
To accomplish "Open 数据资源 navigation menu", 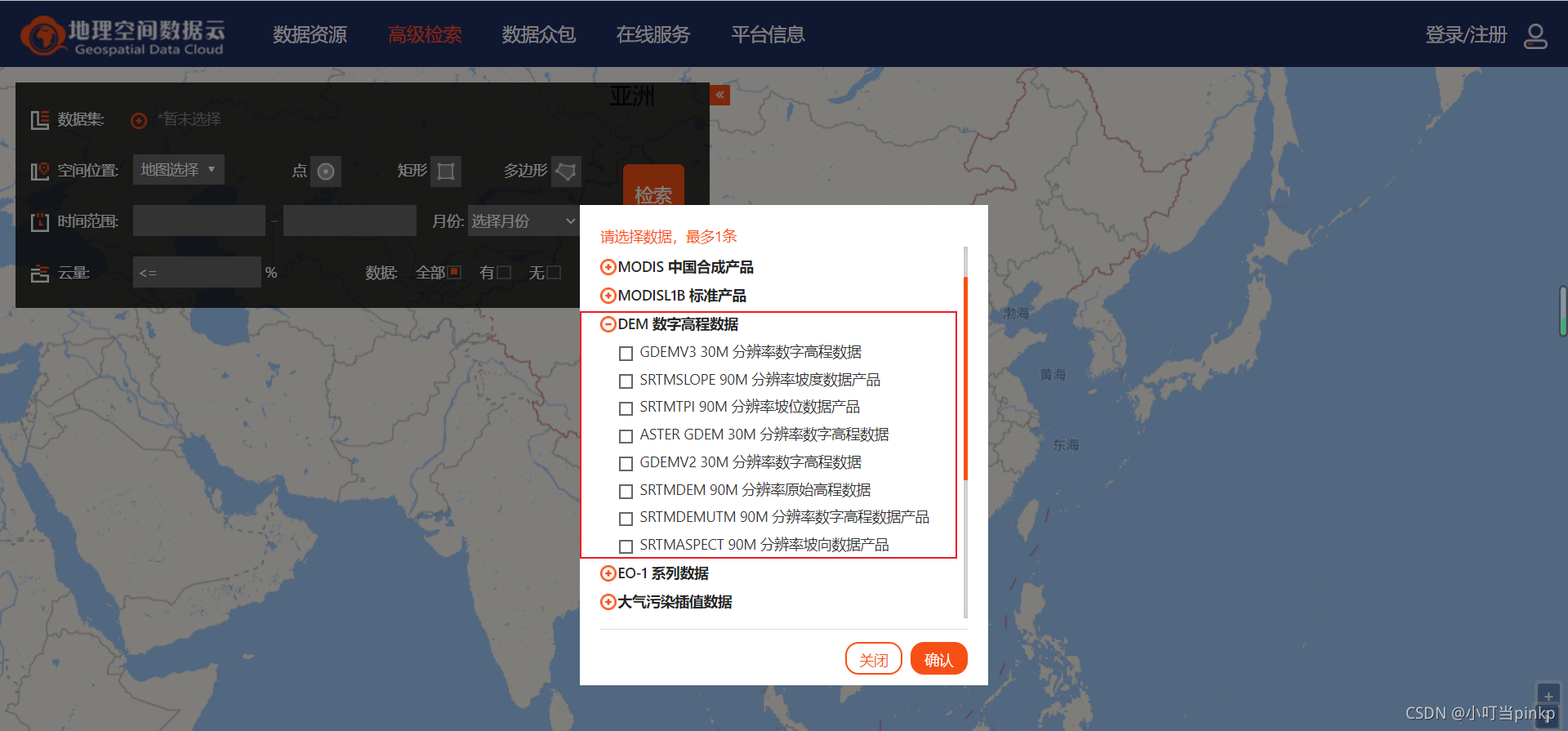I will click(310, 35).
